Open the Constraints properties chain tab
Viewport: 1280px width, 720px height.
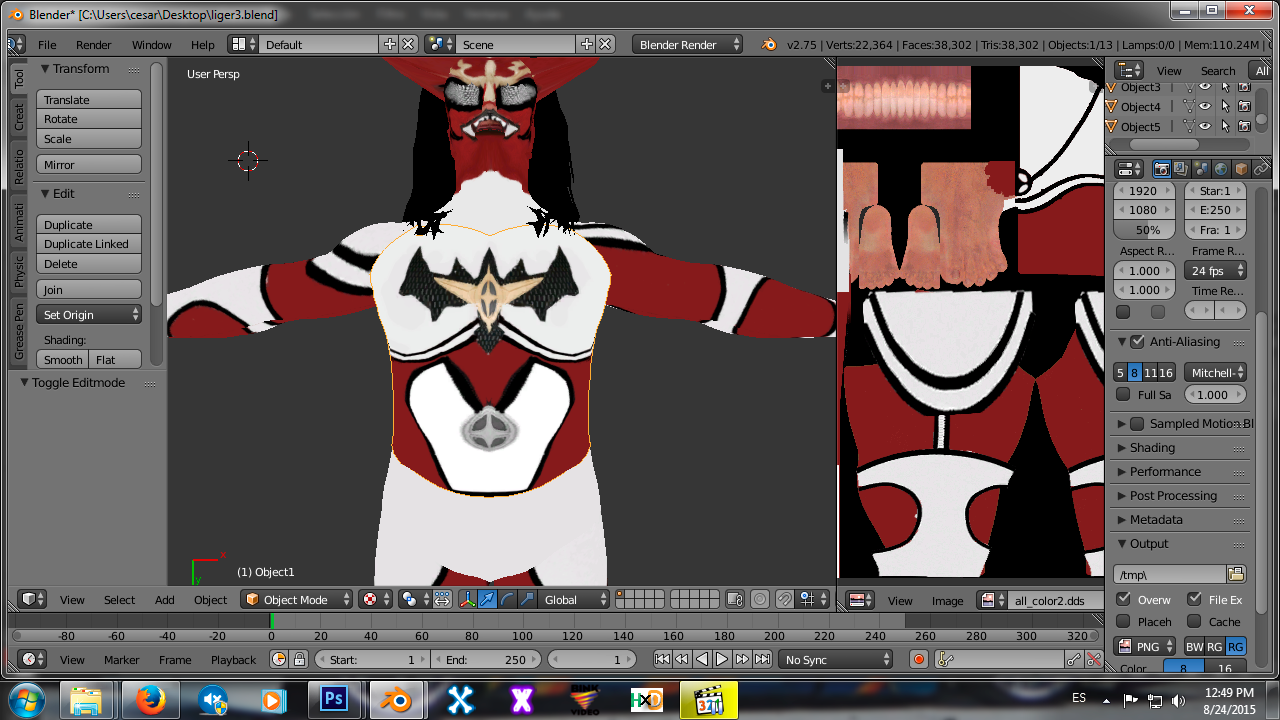coord(1261,169)
